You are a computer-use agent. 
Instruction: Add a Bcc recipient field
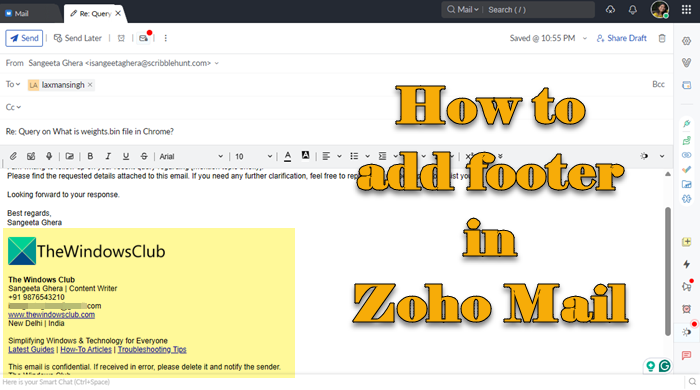(x=658, y=84)
